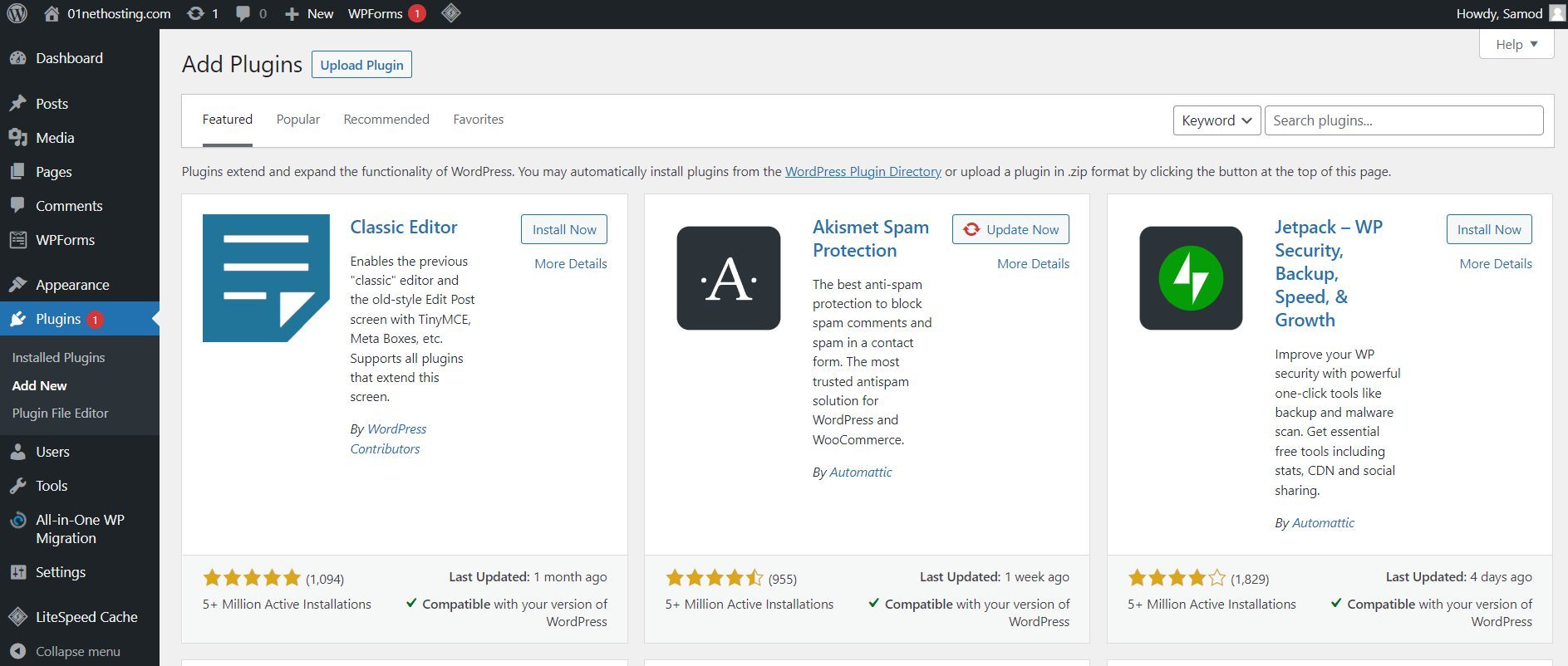This screenshot has height=666, width=1568.
Task: Switch to the Featured tab
Action: (228, 120)
